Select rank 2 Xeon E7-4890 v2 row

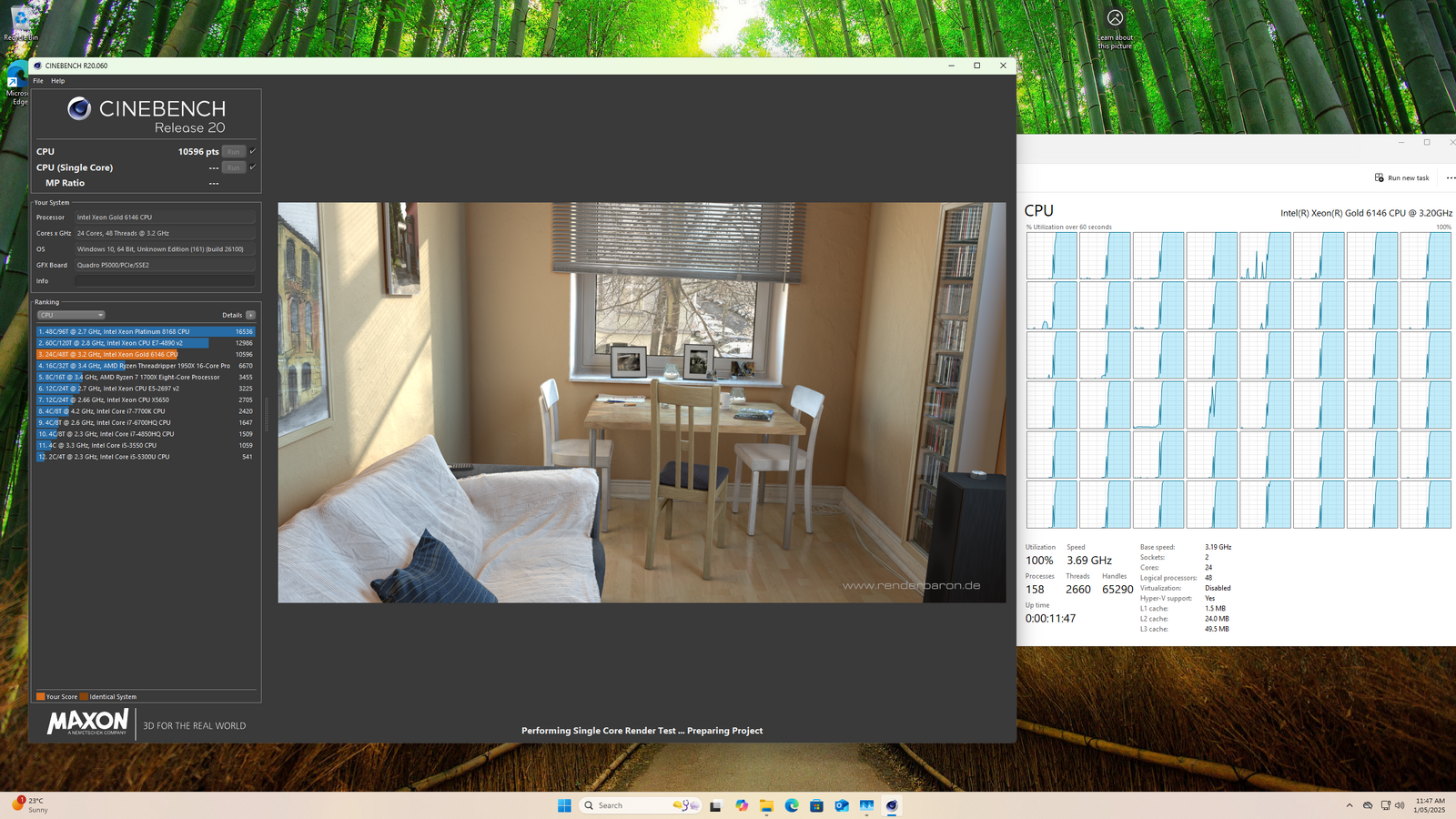point(146,343)
